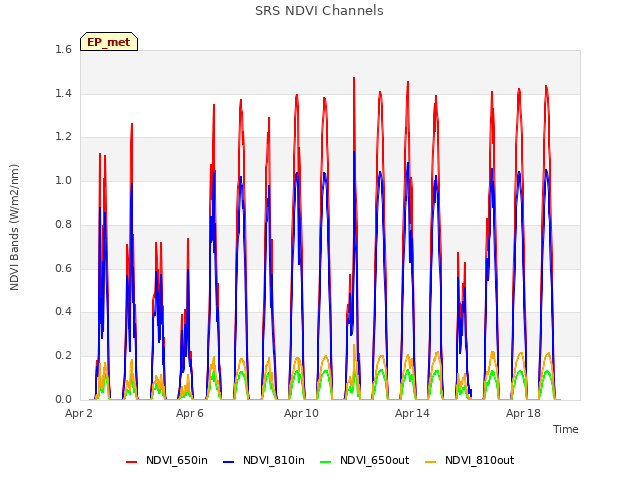Click the green NDVI_650out legend swatch
The image size is (640, 480).
click(325, 462)
